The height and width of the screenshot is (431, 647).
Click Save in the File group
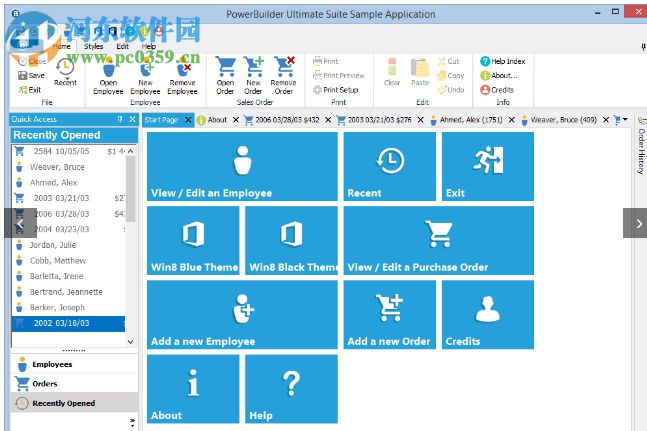pyautogui.click(x=31, y=75)
